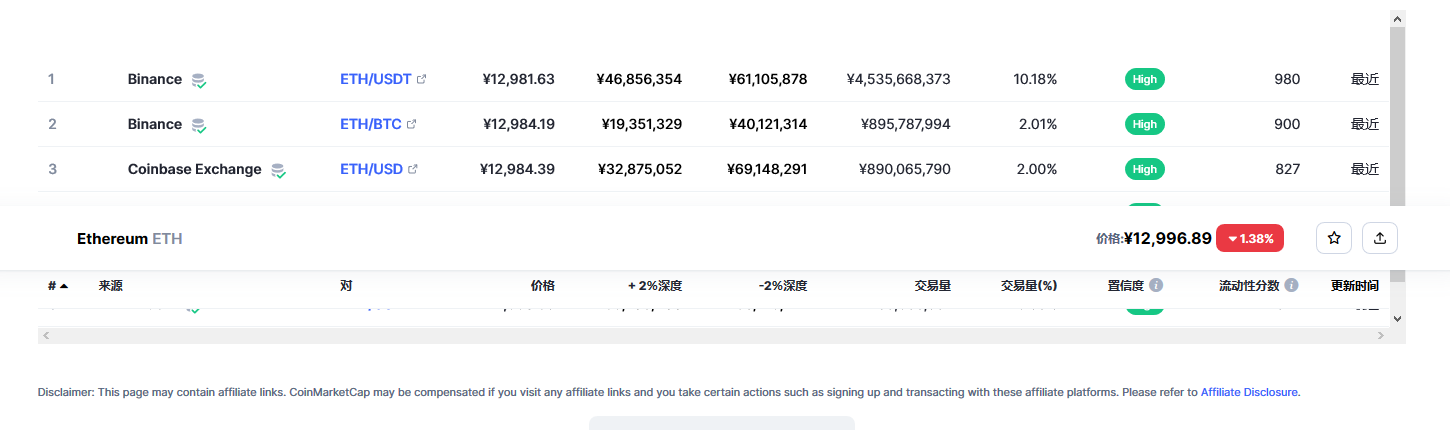Click external link icon beside ETH/BTC
The image size is (1450, 430).
(x=412, y=124)
